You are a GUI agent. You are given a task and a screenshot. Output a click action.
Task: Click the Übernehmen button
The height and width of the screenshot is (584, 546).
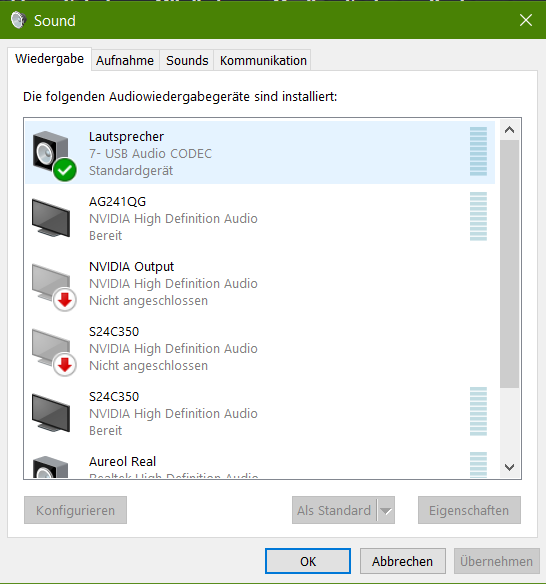(496, 561)
